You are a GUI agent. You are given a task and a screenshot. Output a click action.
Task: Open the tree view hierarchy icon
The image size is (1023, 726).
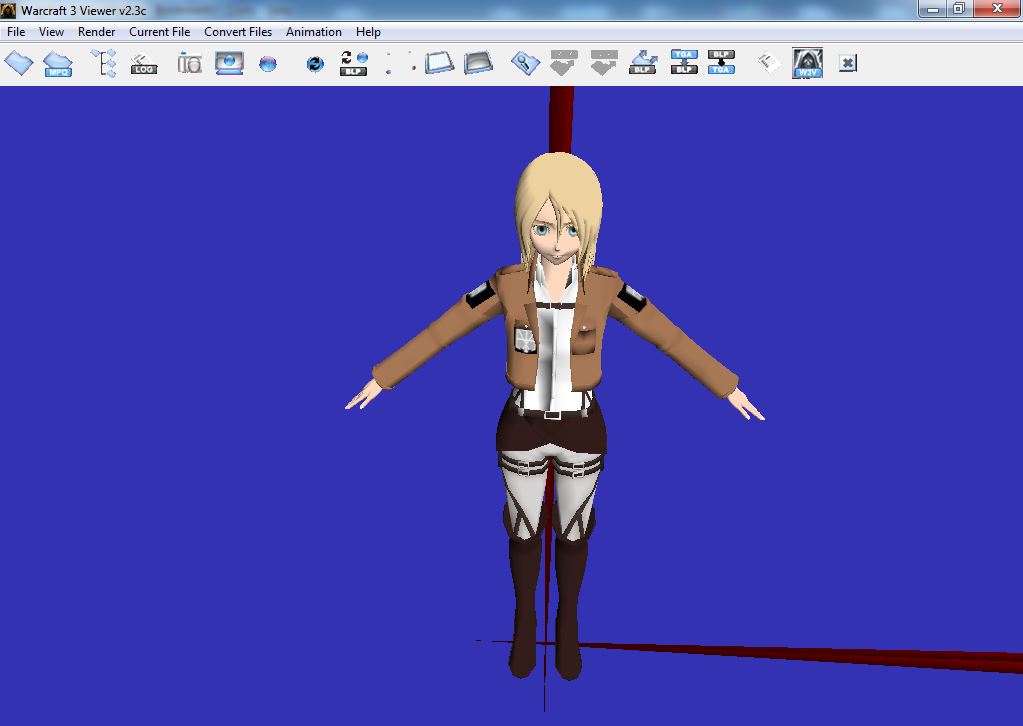pyautogui.click(x=104, y=63)
